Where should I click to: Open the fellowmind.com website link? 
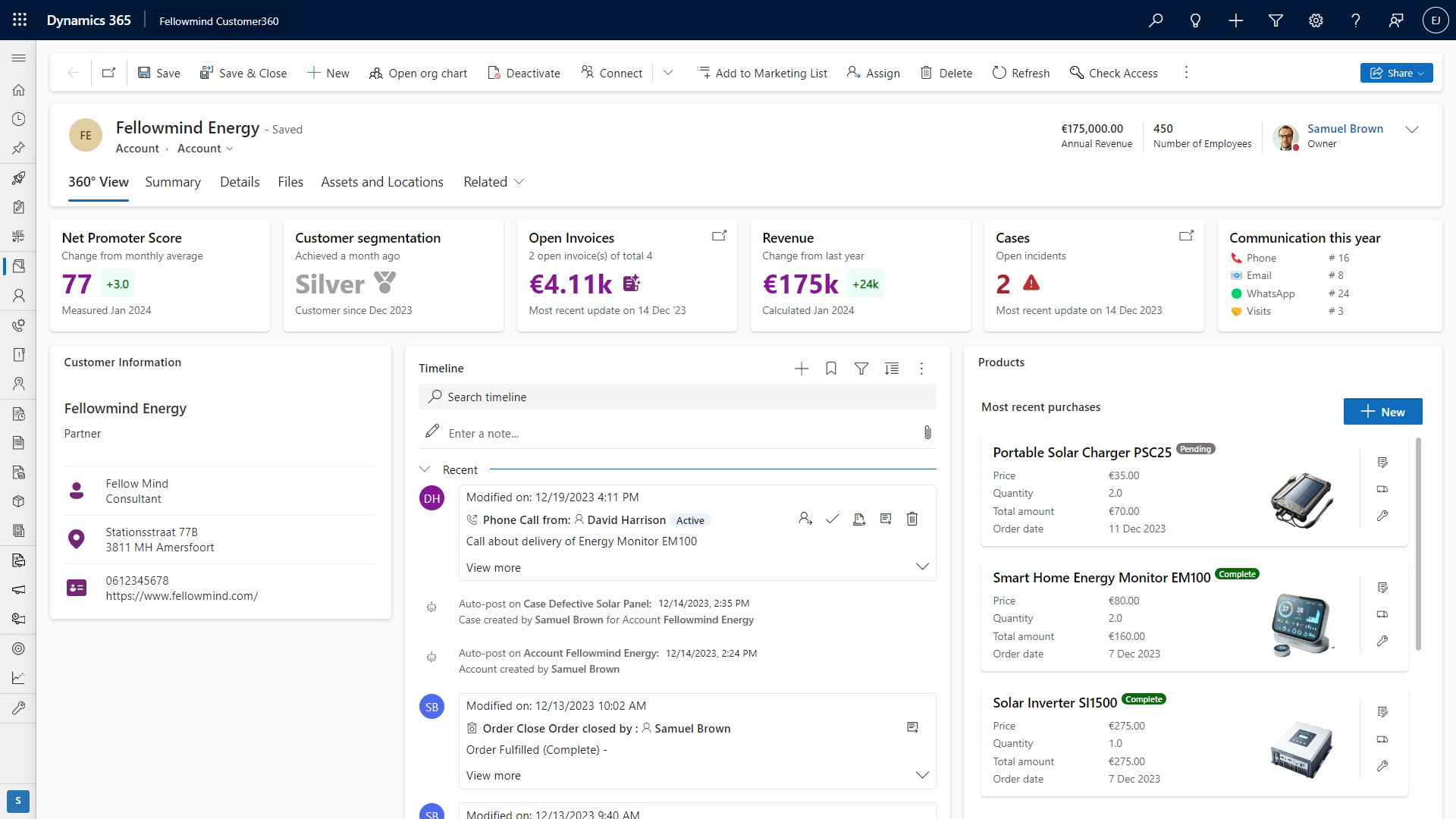coord(182,596)
